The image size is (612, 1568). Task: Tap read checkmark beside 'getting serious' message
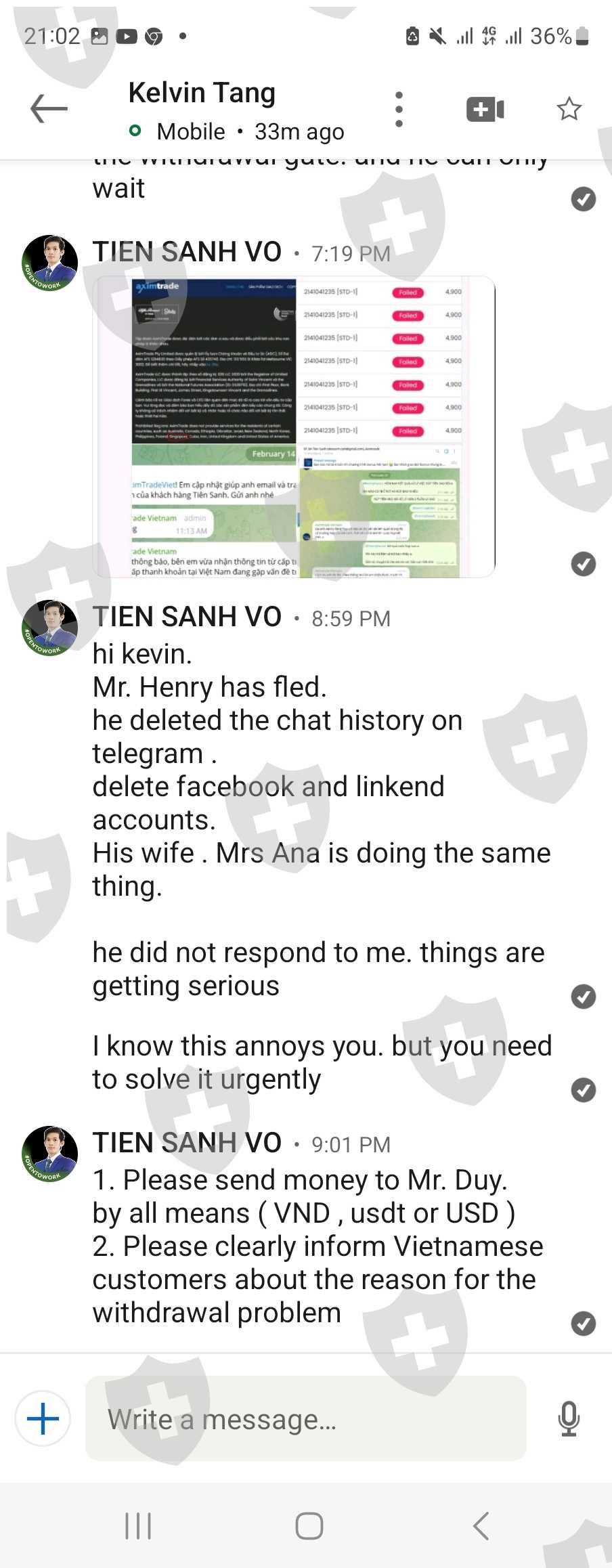click(583, 997)
